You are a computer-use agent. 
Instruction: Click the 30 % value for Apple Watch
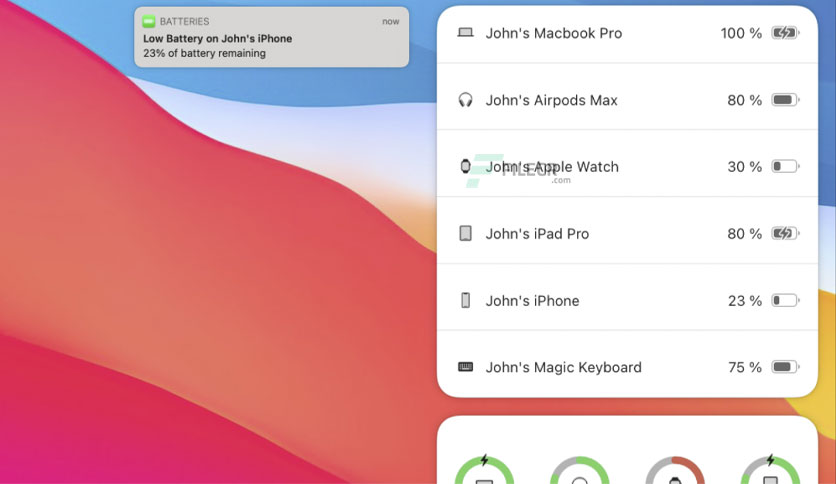[x=744, y=167]
